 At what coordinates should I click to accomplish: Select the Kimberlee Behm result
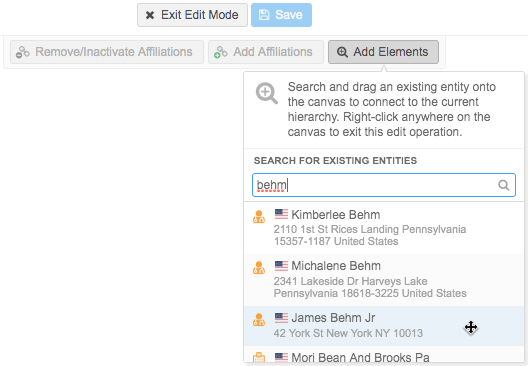384,228
